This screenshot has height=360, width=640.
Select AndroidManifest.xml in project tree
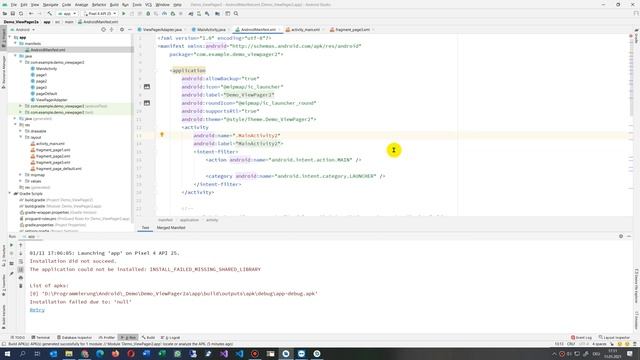48,50
